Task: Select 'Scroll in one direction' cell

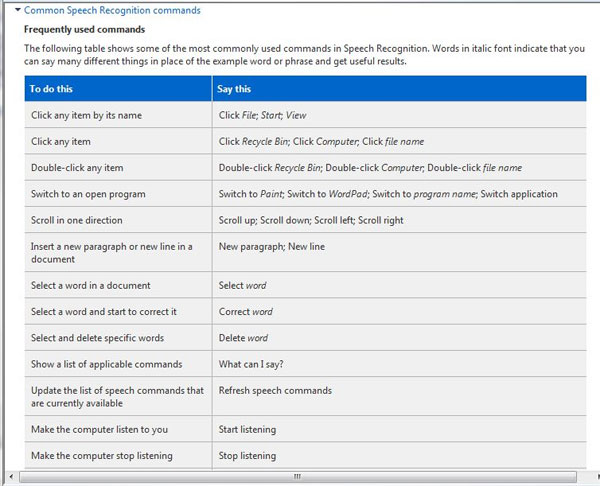Action: (x=118, y=220)
